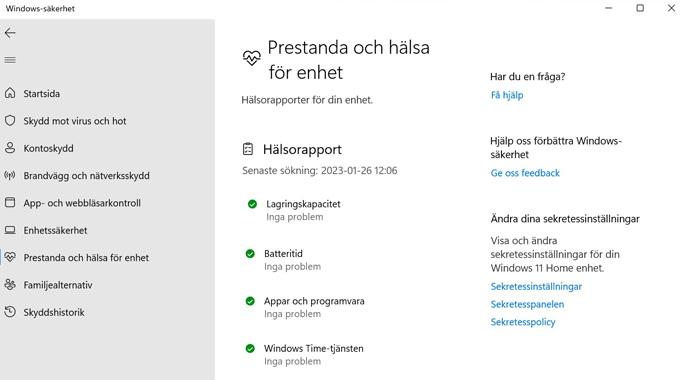680x380 pixels.
Task: Open the Sekretesspanelen link
Action: 527,304
